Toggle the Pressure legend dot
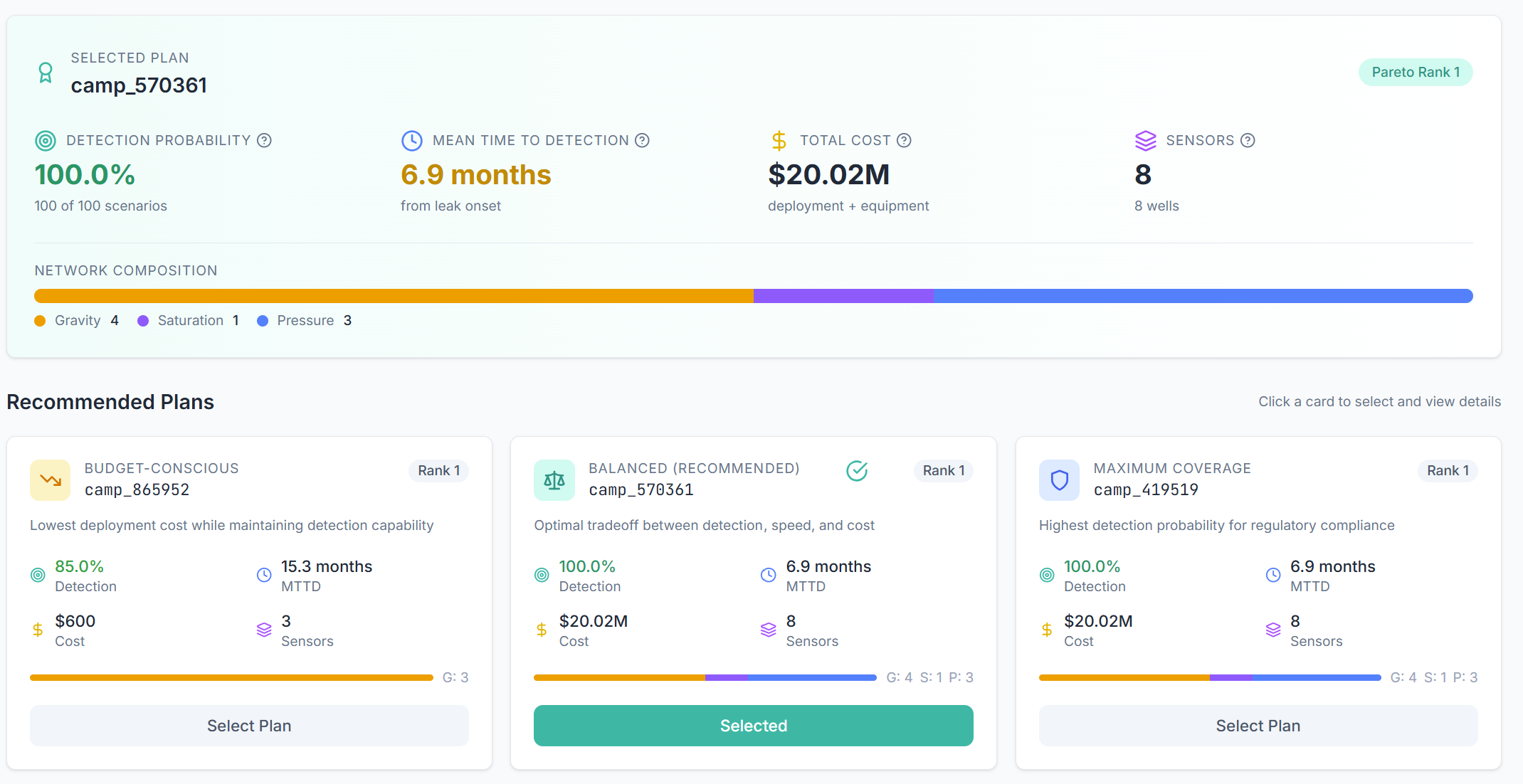The height and width of the screenshot is (784, 1523). [x=263, y=320]
